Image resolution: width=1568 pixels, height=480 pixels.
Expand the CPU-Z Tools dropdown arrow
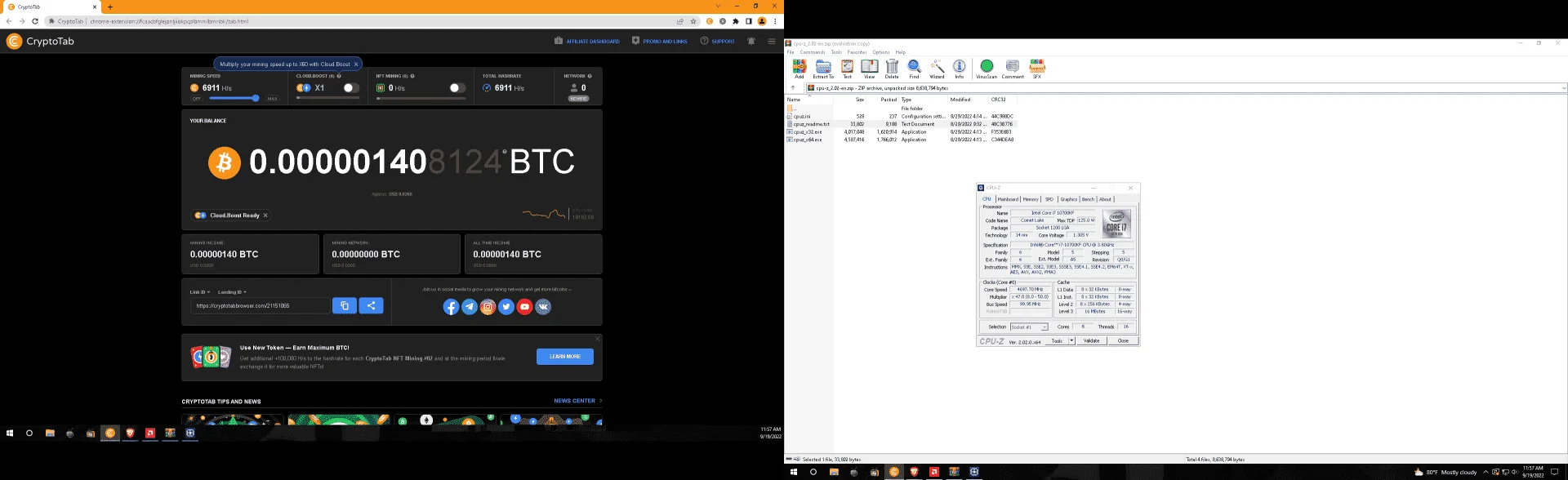coord(1071,340)
